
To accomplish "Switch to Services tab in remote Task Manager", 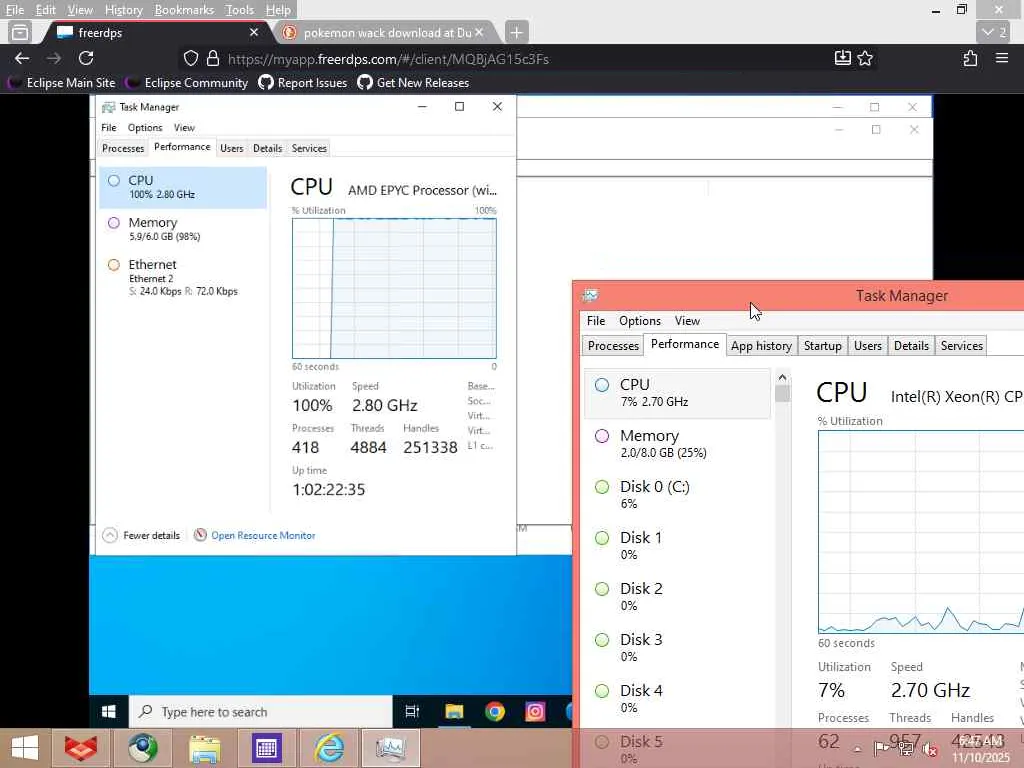I will point(309,148).
